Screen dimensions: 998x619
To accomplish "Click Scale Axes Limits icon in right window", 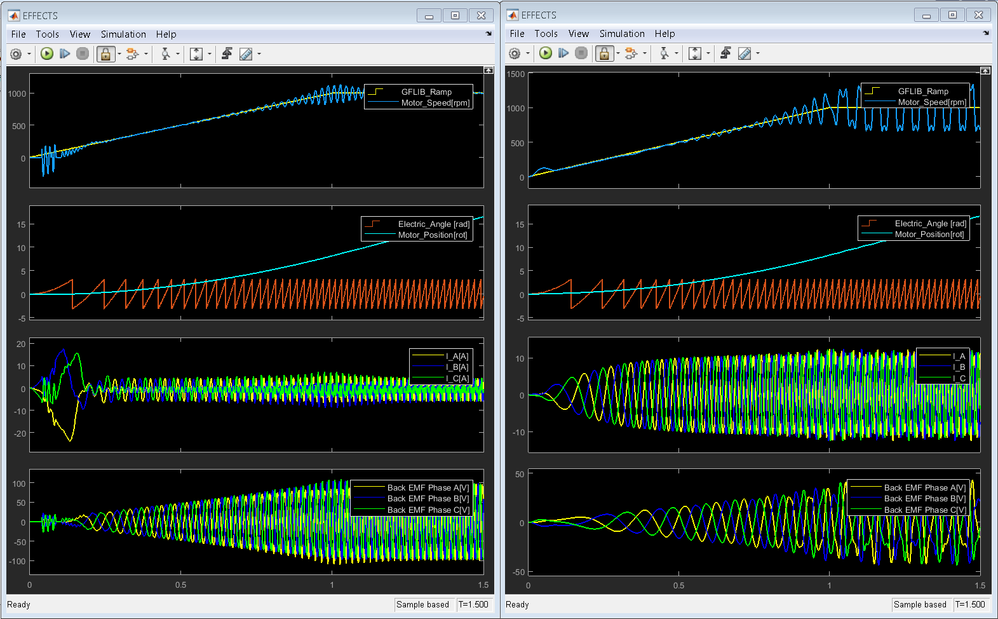I will click(695, 53).
